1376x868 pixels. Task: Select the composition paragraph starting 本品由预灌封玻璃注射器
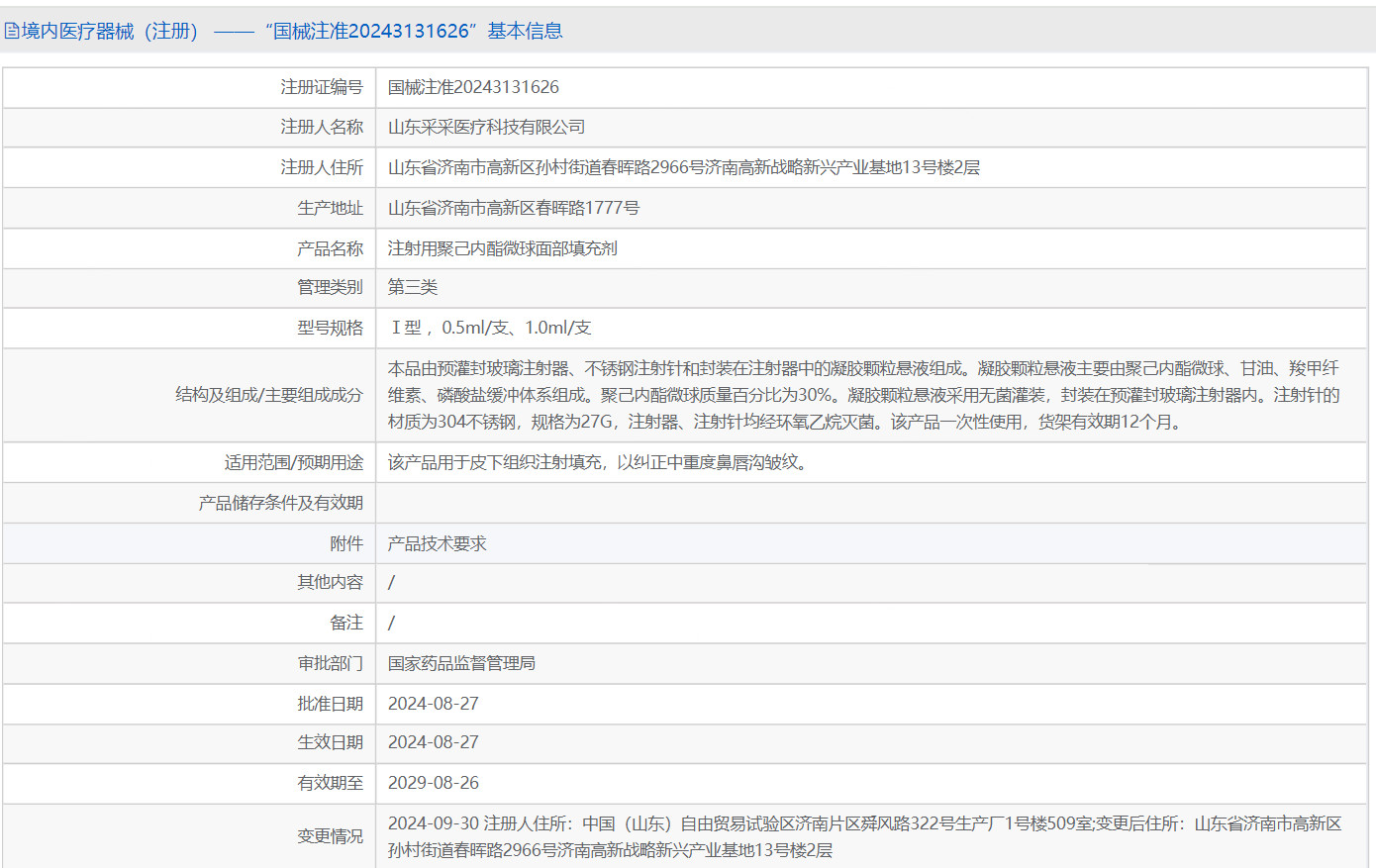click(864, 395)
